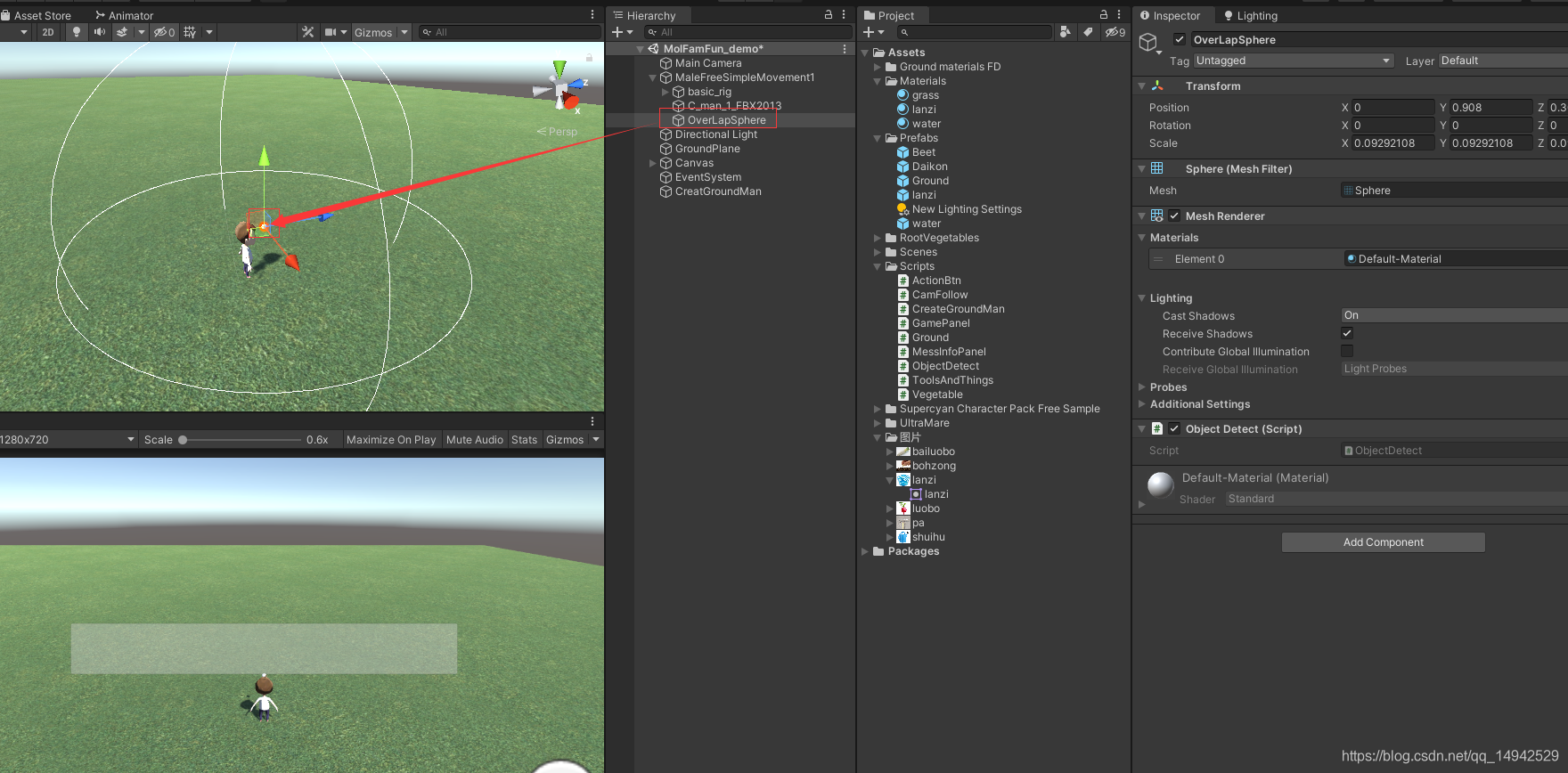Click Add Component button

tap(1383, 542)
